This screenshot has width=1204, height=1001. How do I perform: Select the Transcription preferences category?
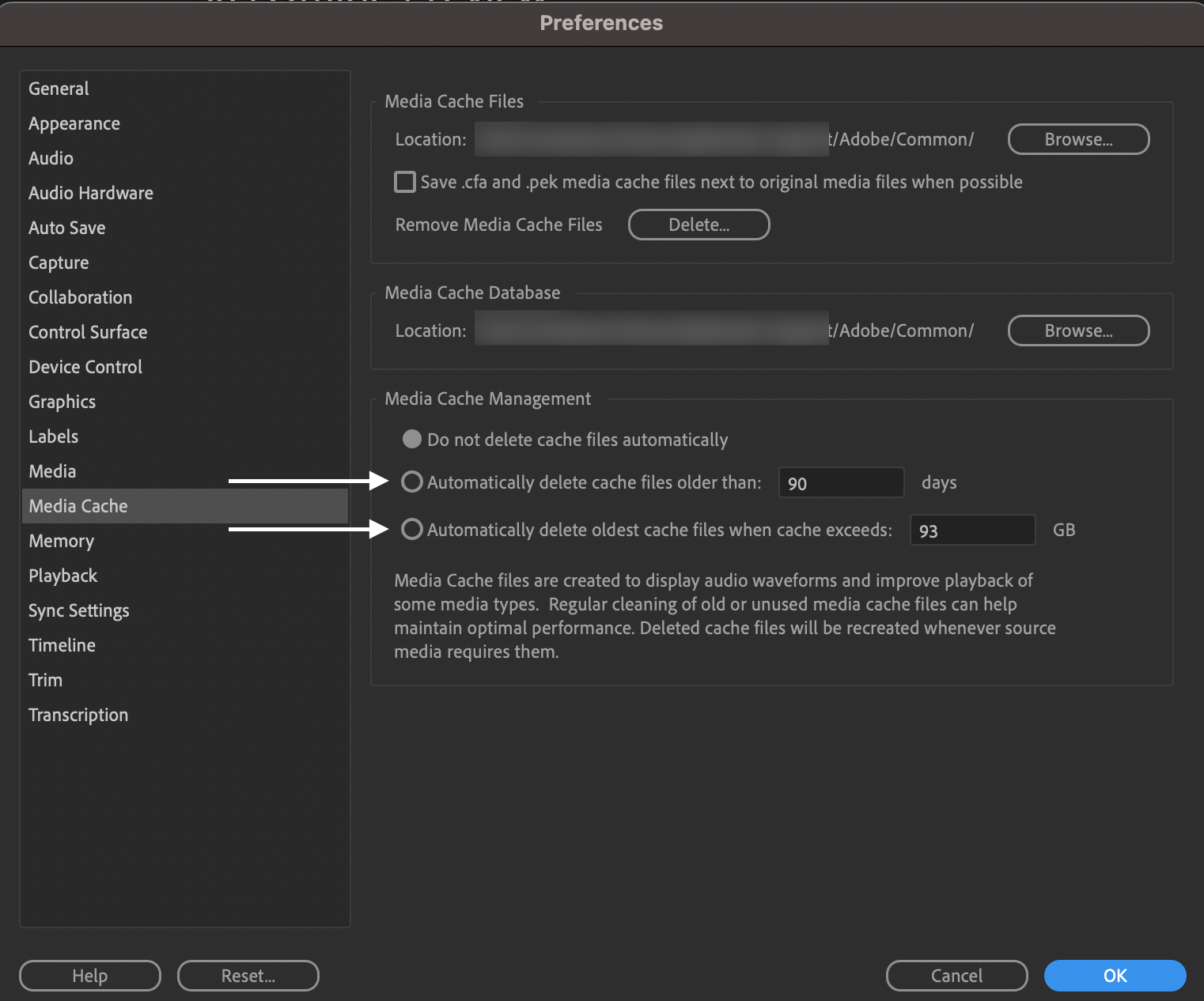[x=78, y=714]
